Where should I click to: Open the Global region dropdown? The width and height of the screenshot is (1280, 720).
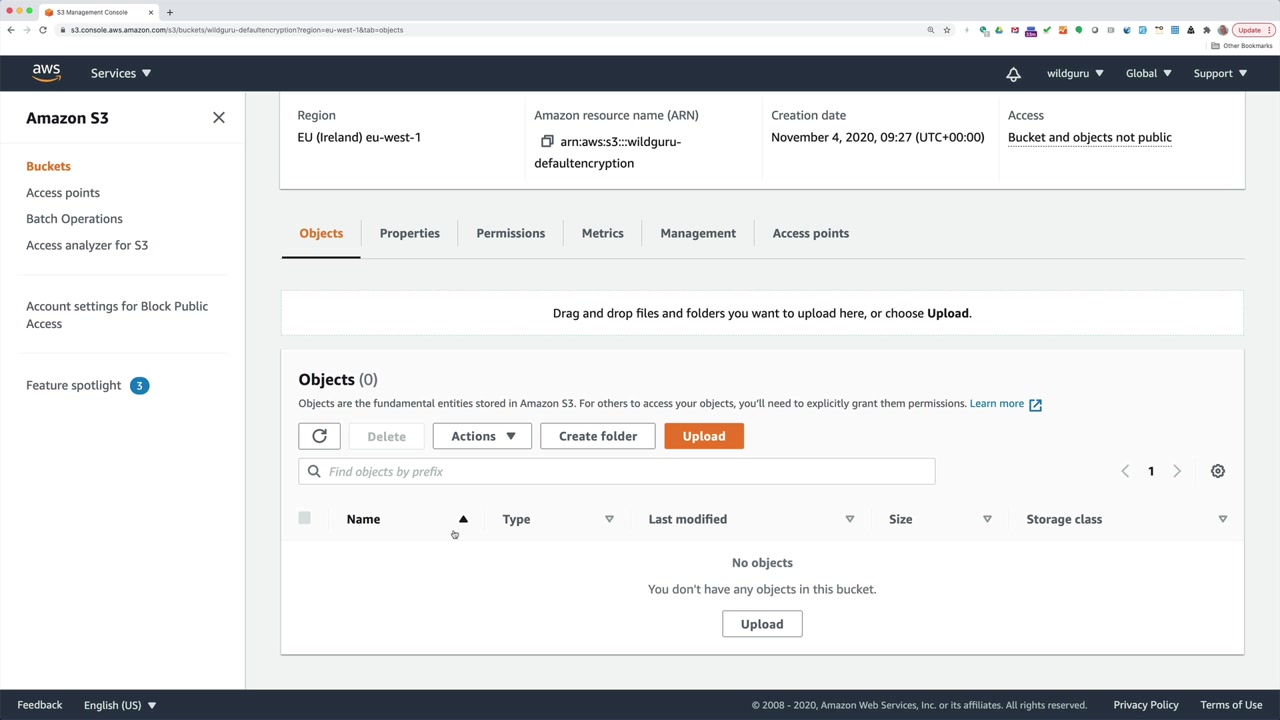point(1148,73)
